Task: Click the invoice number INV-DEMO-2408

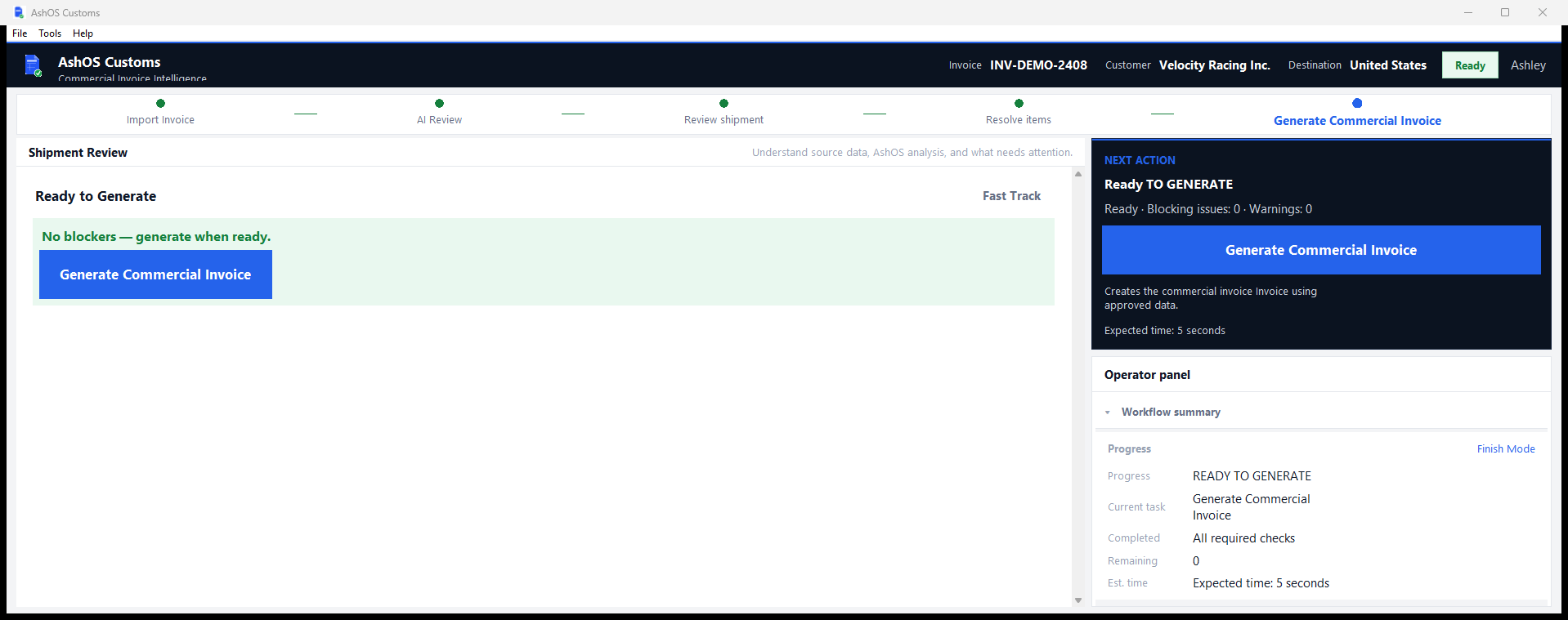Action: coord(1038,65)
